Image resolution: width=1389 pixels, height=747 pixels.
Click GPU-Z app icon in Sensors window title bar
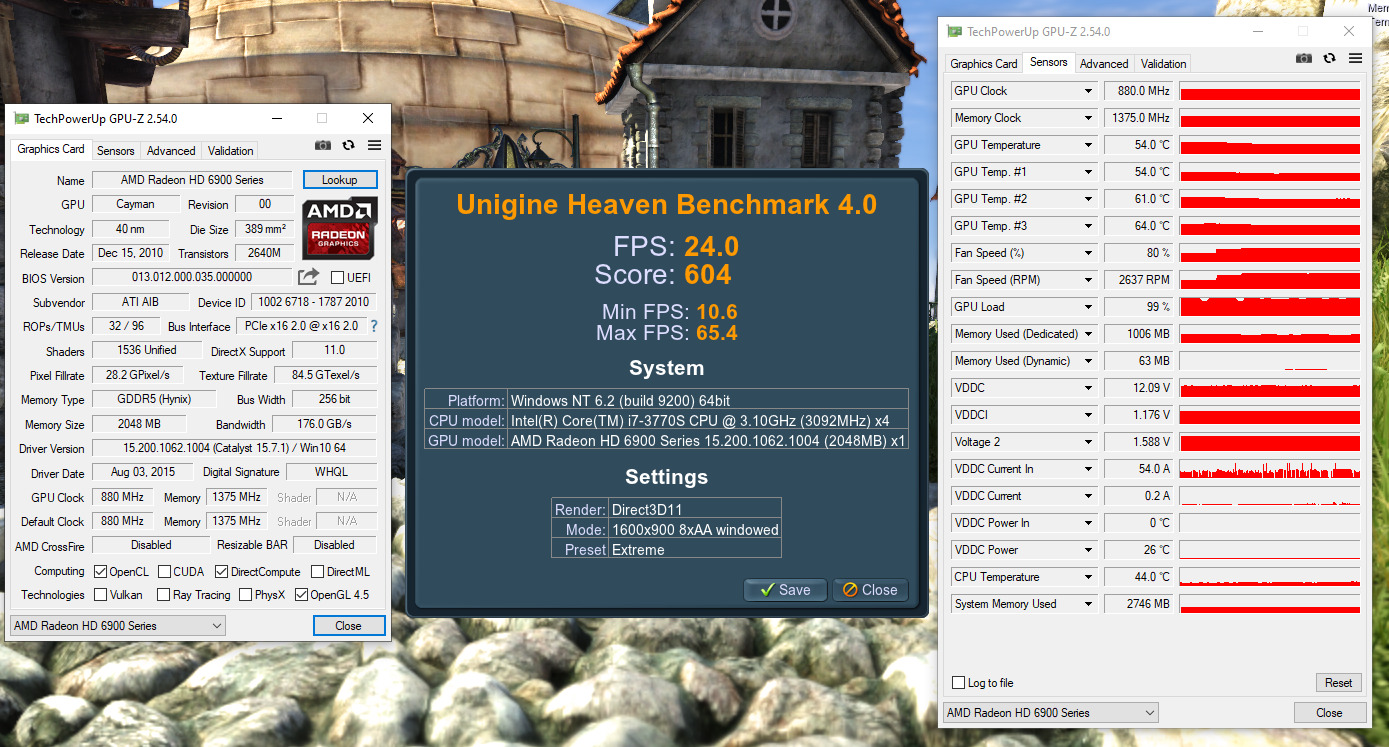tap(955, 32)
